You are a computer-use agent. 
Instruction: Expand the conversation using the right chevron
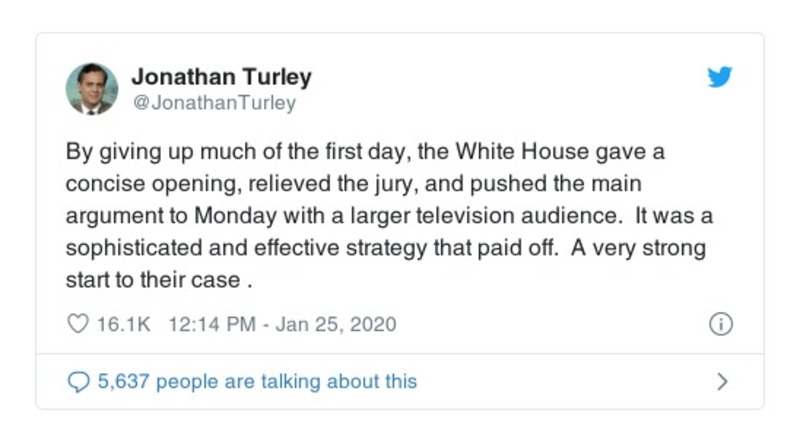click(722, 381)
